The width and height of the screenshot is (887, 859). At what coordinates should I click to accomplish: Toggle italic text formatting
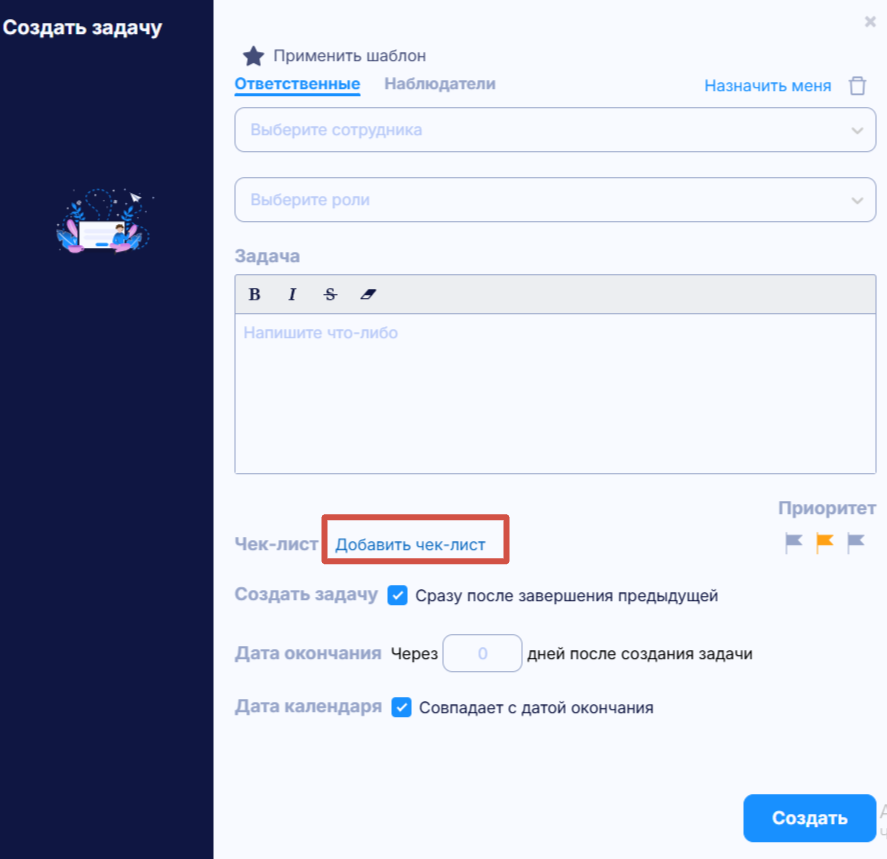pos(292,294)
